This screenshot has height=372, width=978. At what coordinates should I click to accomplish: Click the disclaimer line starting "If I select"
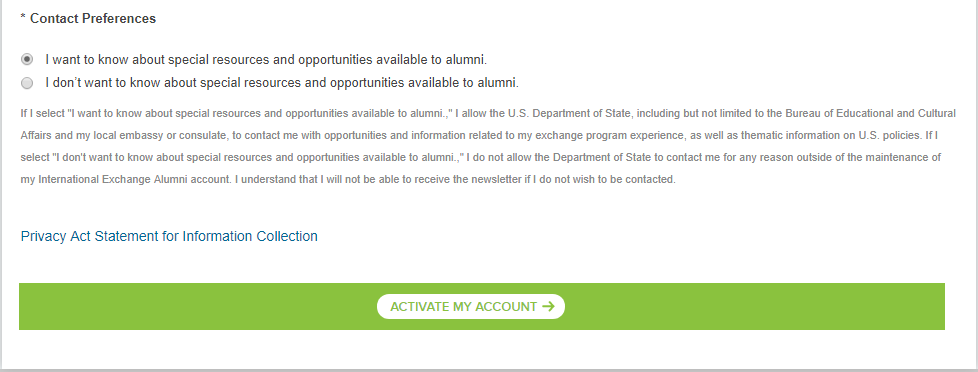coord(488,113)
